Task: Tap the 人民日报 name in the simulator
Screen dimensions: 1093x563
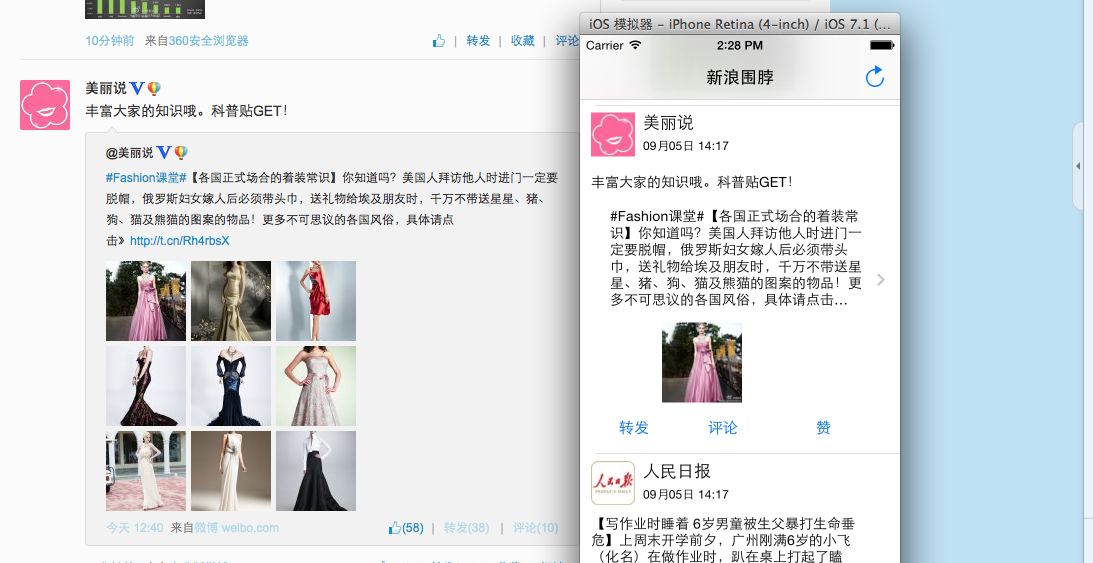Action: coord(677,471)
